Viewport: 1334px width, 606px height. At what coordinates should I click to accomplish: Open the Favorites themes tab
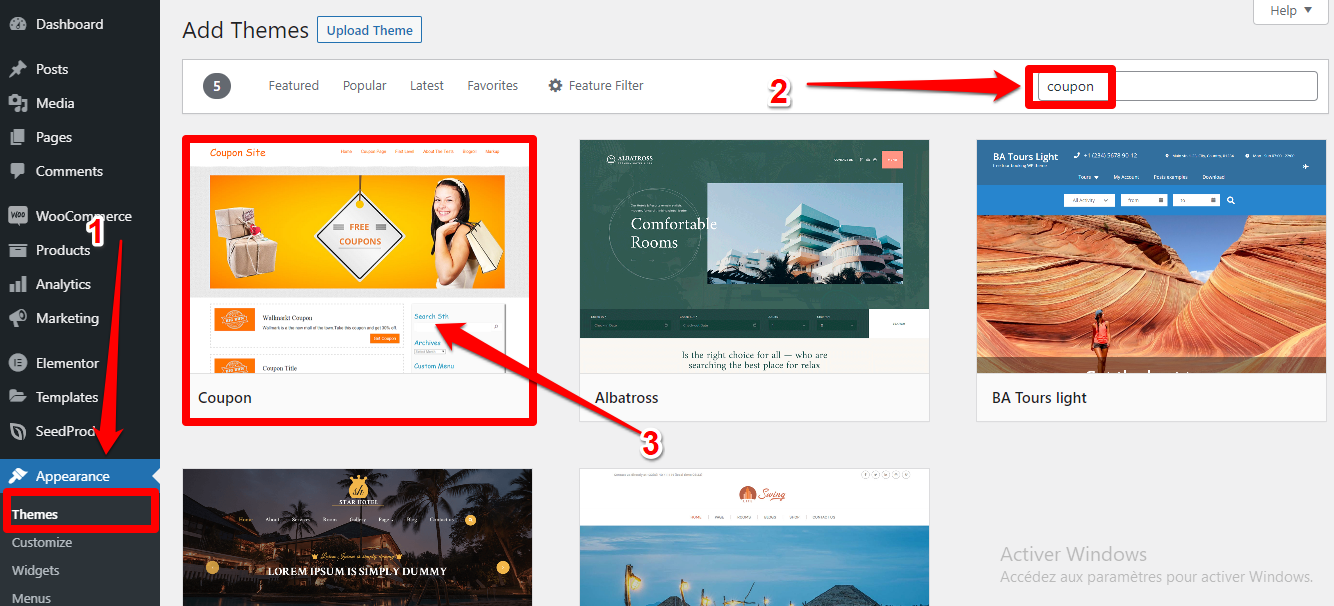coord(492,86)
